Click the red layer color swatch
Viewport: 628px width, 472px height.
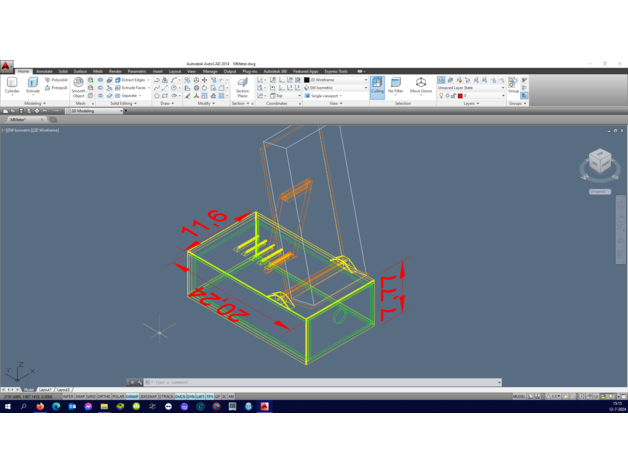pyautogui.click(x=460, y=96)
